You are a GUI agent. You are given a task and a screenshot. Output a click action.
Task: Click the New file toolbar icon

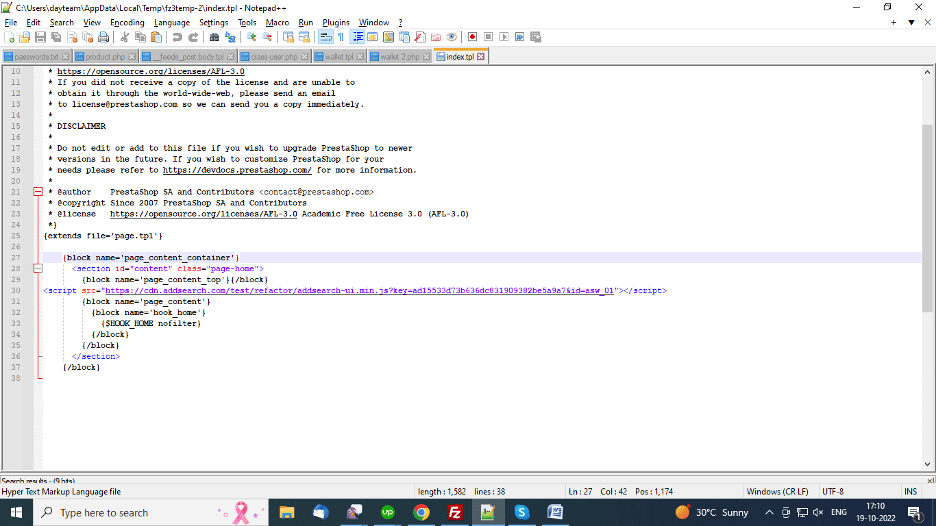(9, 37)
